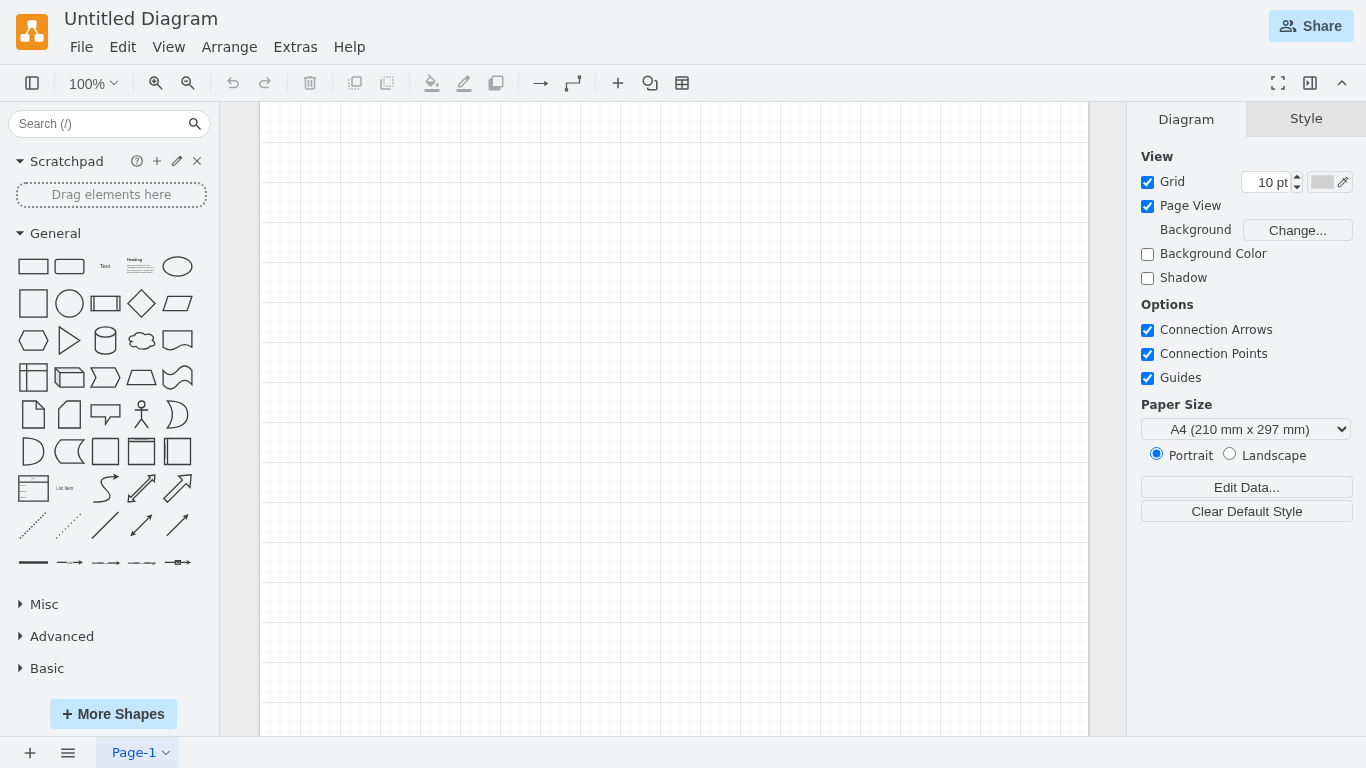Image resolution: width=1366 pixels, height=768 pixels.
Task: Select the ellipse shape in General
Action: tap(177, 266)
